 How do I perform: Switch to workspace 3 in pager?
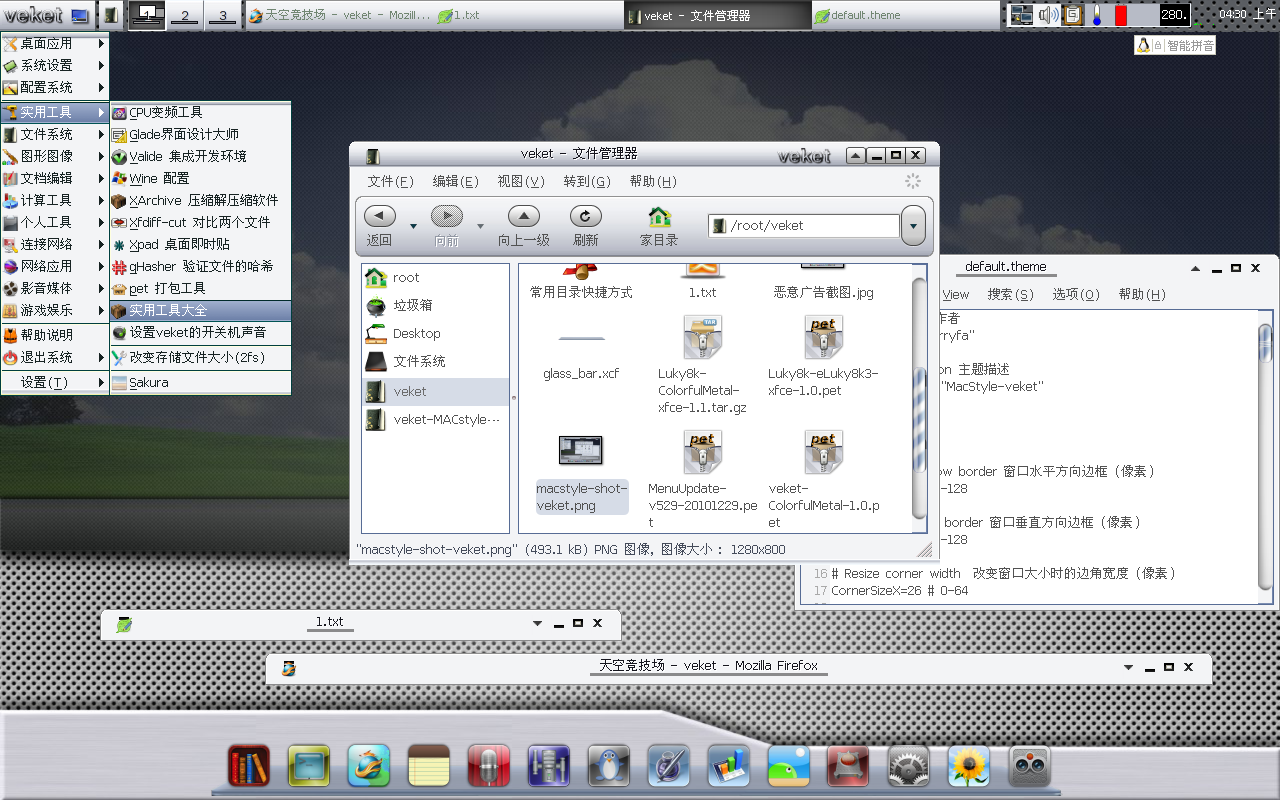(x=222, y=15)
